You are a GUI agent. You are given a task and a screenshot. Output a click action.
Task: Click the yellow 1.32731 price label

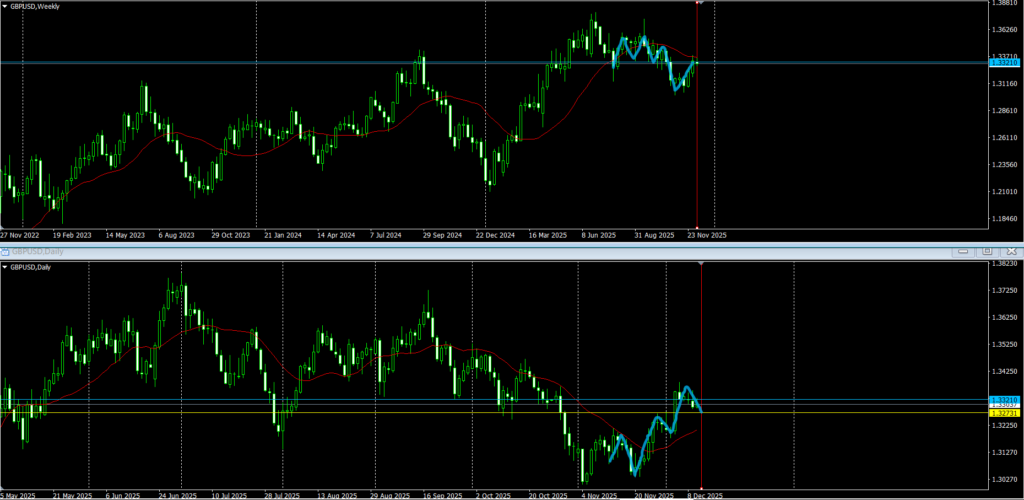point(1003,413)
